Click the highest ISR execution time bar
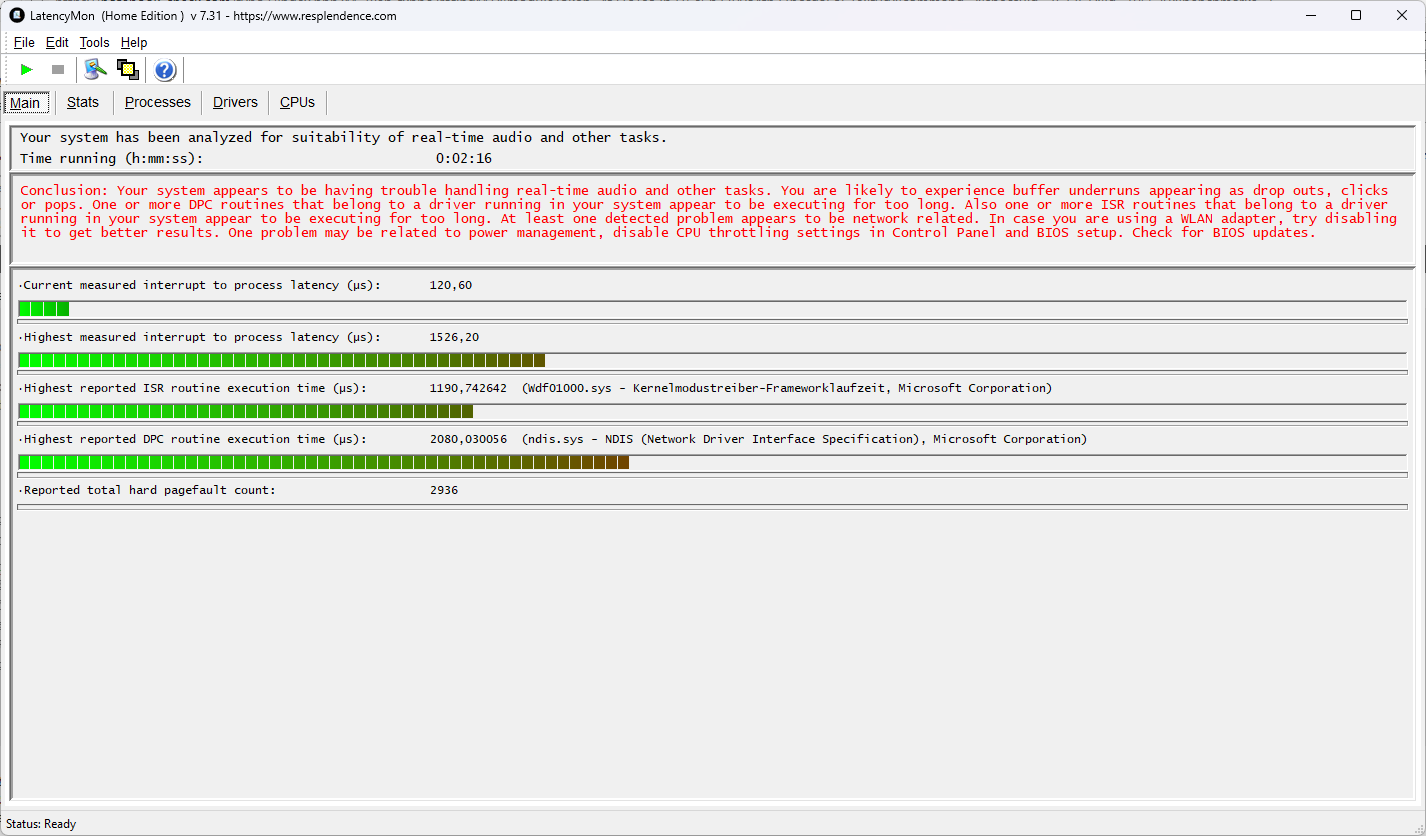This screenshot has width=1426, height=836. tap(712, 411)
